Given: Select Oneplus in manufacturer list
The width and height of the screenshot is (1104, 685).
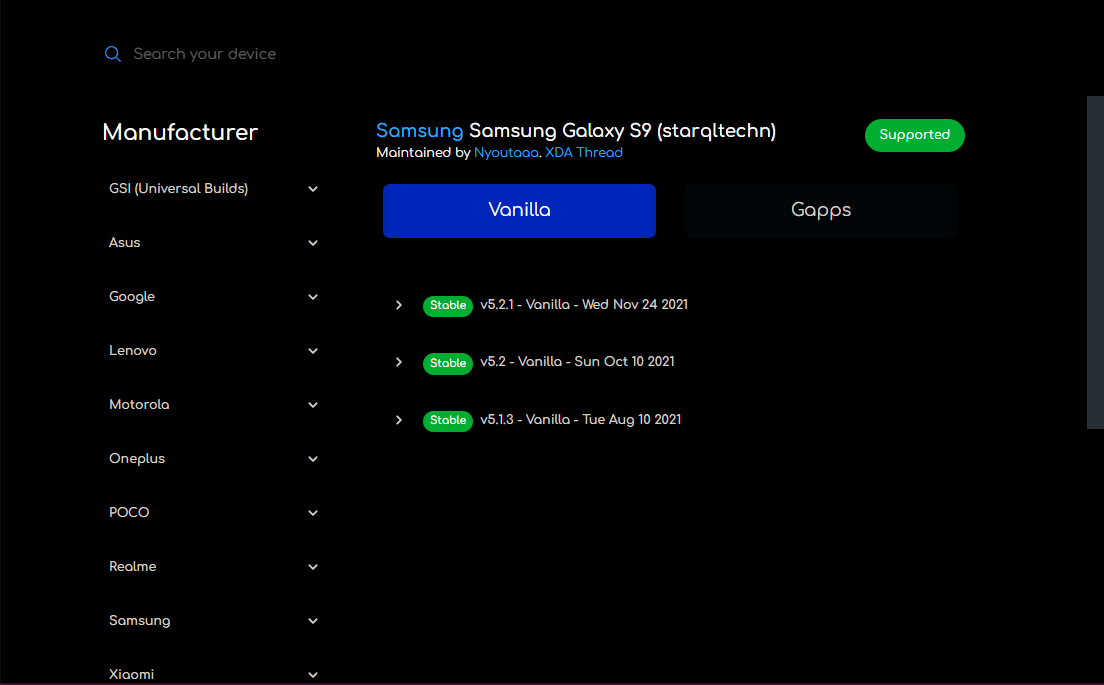Looking at the screenshot, I should tap(137, 458).
